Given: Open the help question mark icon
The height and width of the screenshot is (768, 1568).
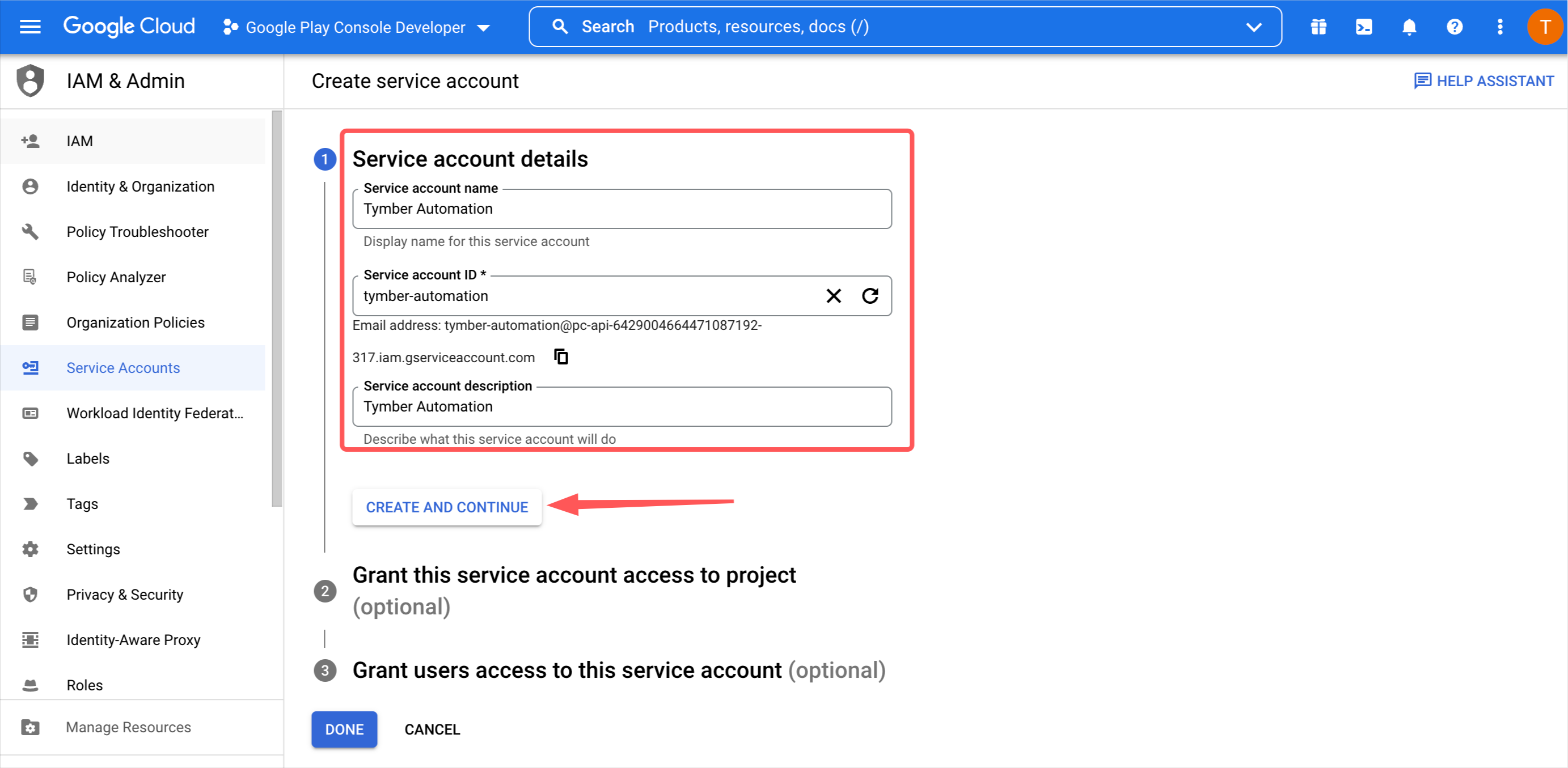Looking at the screenshot, I should (x=1454, y=27).
